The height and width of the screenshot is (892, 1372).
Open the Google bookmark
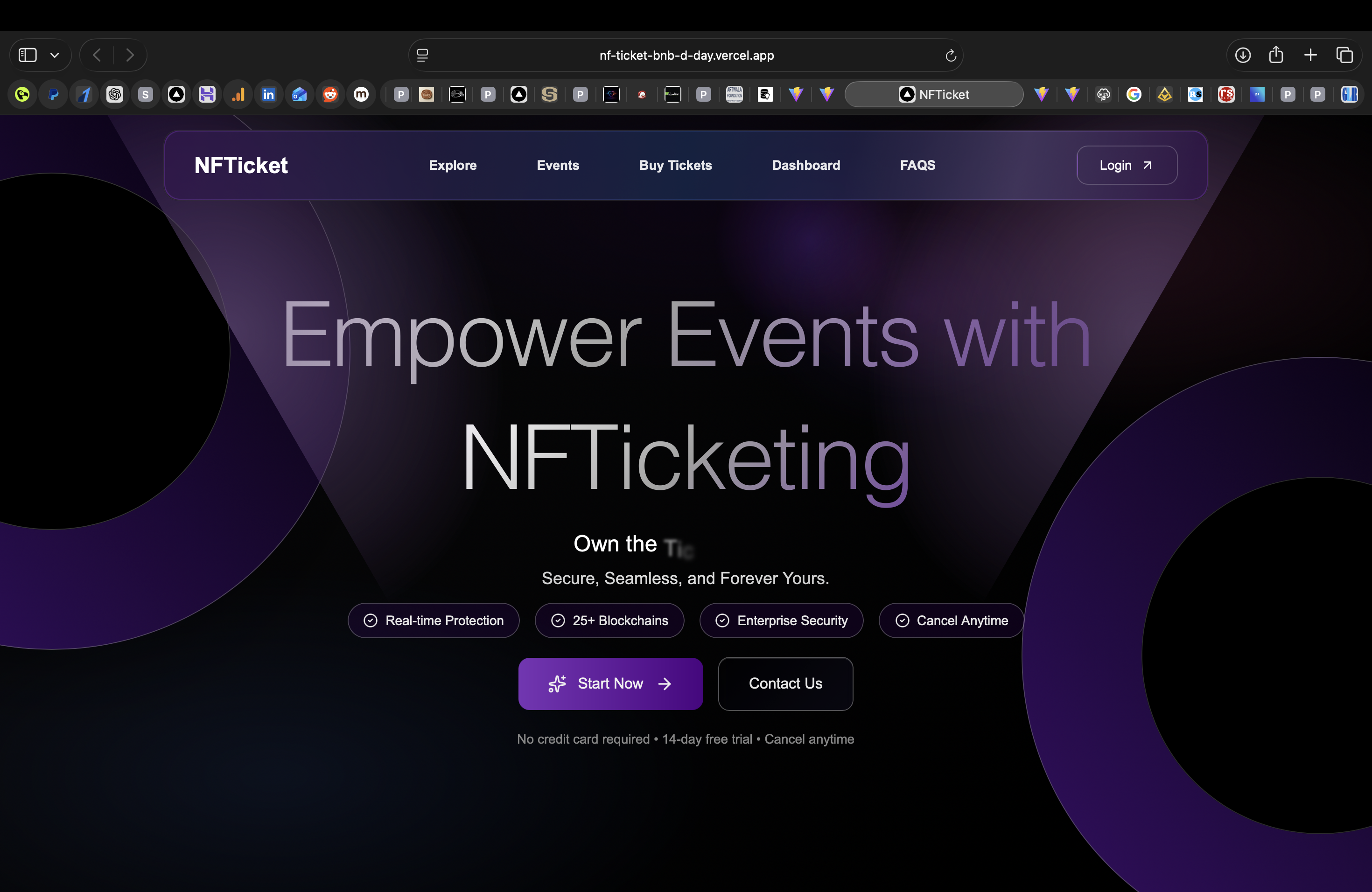point(1134,94)
